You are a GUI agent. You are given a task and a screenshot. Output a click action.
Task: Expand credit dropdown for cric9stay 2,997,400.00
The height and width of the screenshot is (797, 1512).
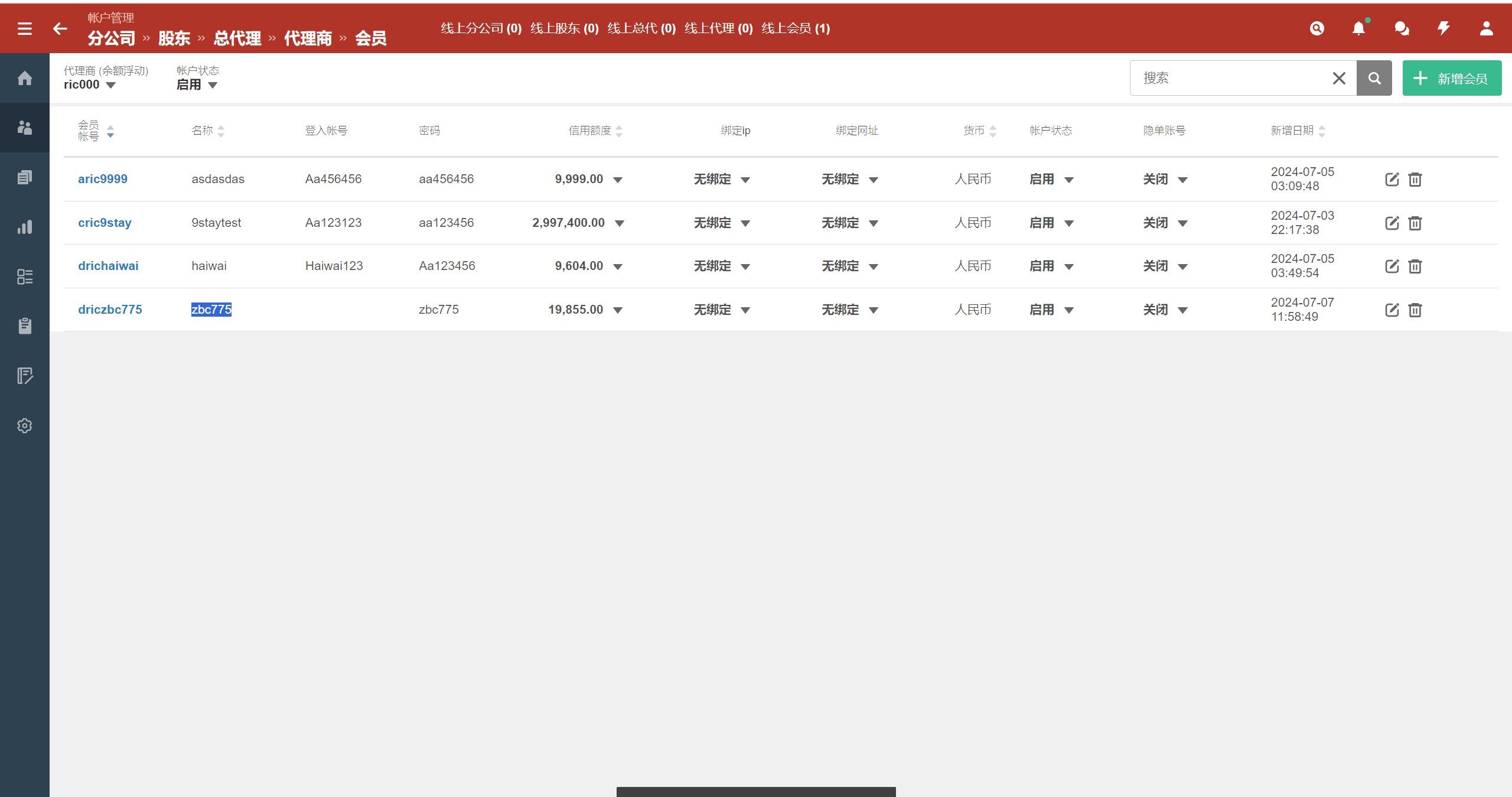620,223
